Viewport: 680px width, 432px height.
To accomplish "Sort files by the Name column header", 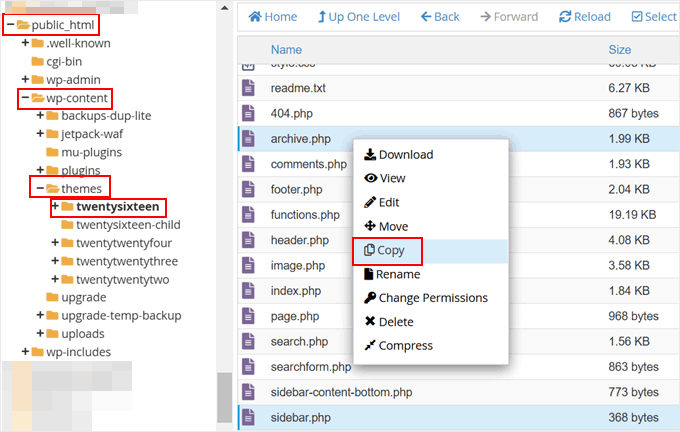I will [x=286, y=49].
